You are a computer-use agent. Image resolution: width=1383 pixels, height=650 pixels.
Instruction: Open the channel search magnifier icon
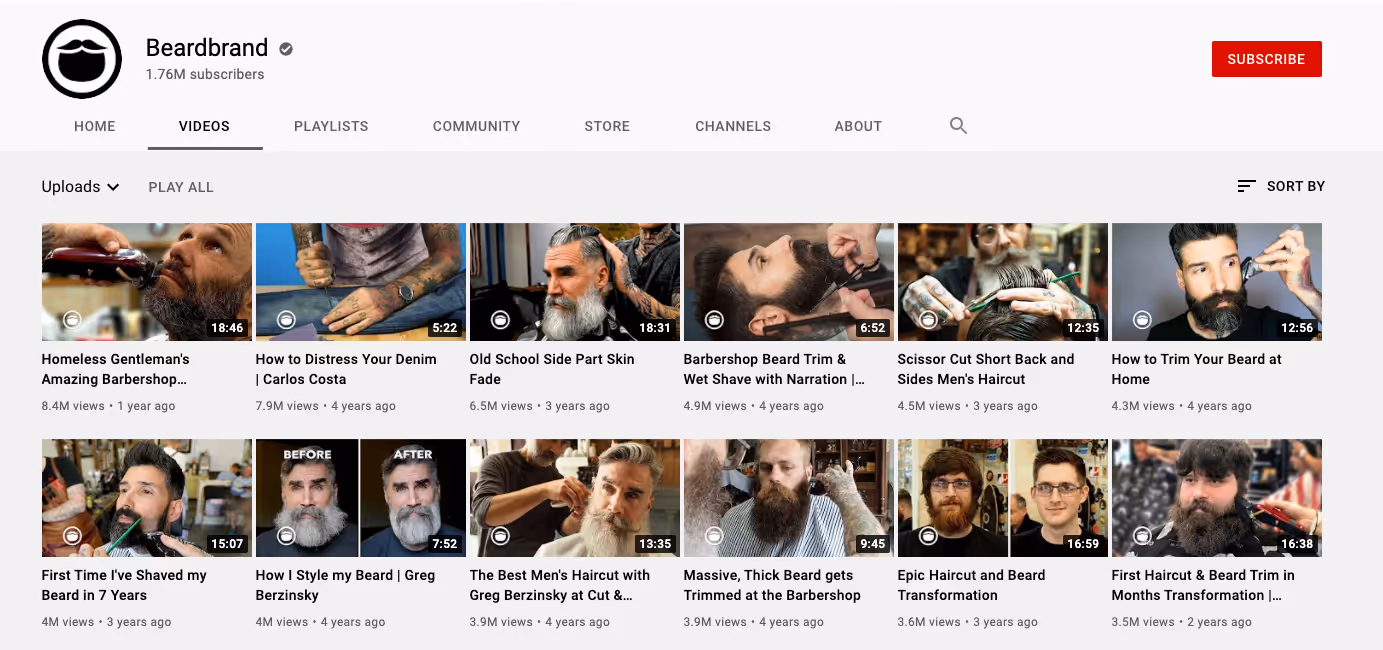(958, 126)
